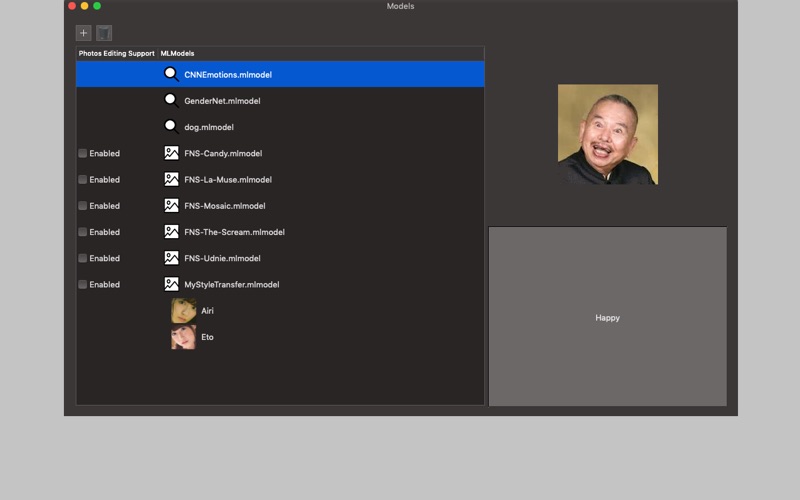Toggle Enabled checkbox in FNS-Udnie row
800x500 pixels.
coord(83,258)
